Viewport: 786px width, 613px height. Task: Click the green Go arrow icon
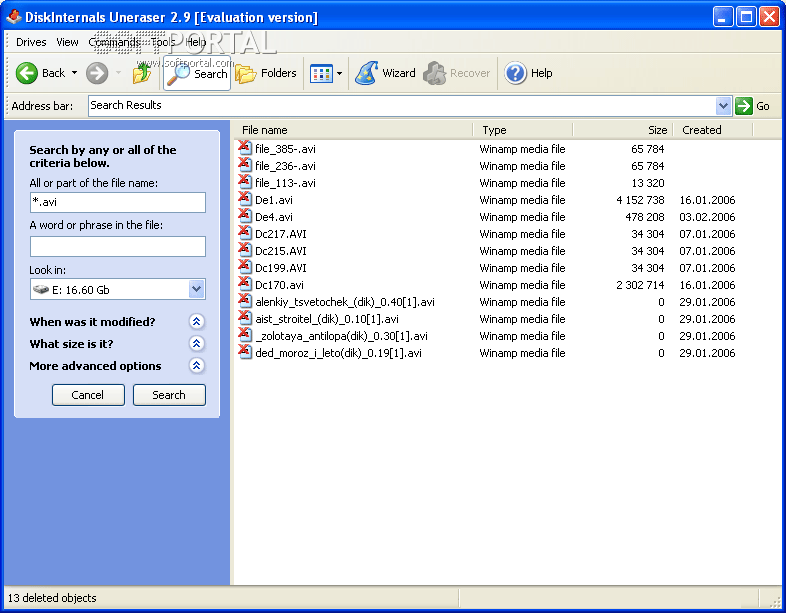tap(744, 106)
